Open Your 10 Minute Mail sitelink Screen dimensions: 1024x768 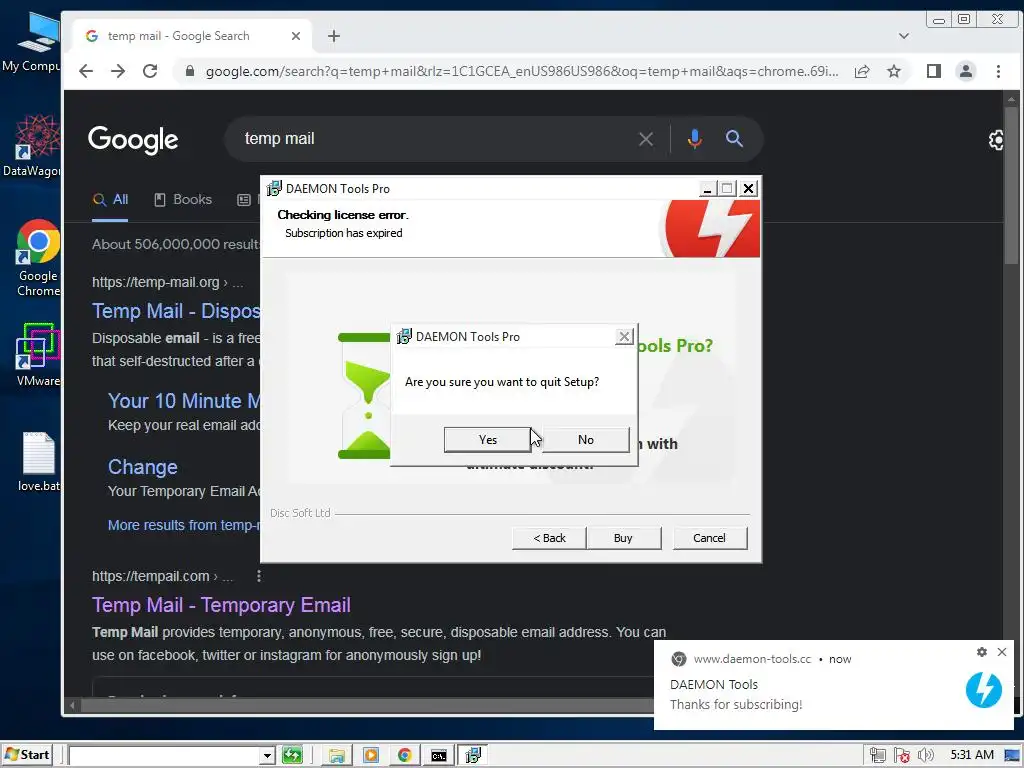[184, 400]
